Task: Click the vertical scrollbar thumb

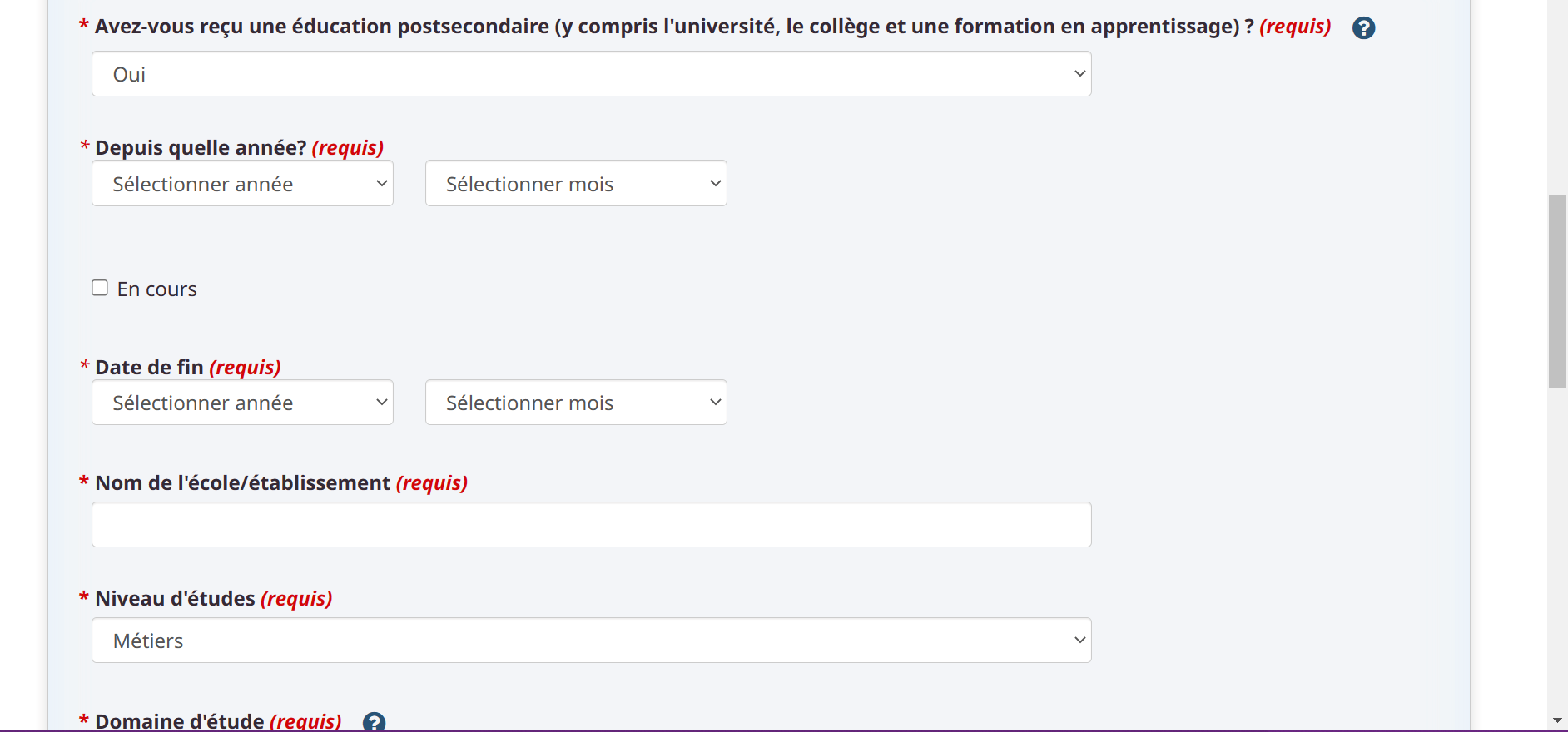Action: [1557, 291]
